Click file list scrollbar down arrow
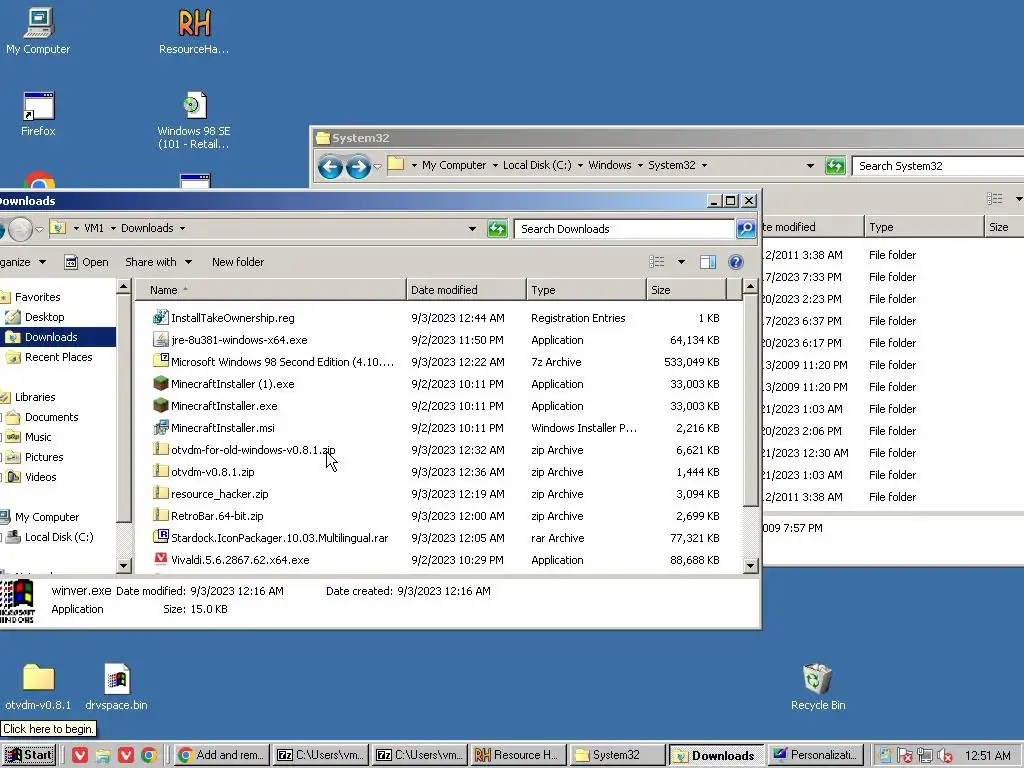The width and height of the screenshot is (1024, 768). coord(750,566)
